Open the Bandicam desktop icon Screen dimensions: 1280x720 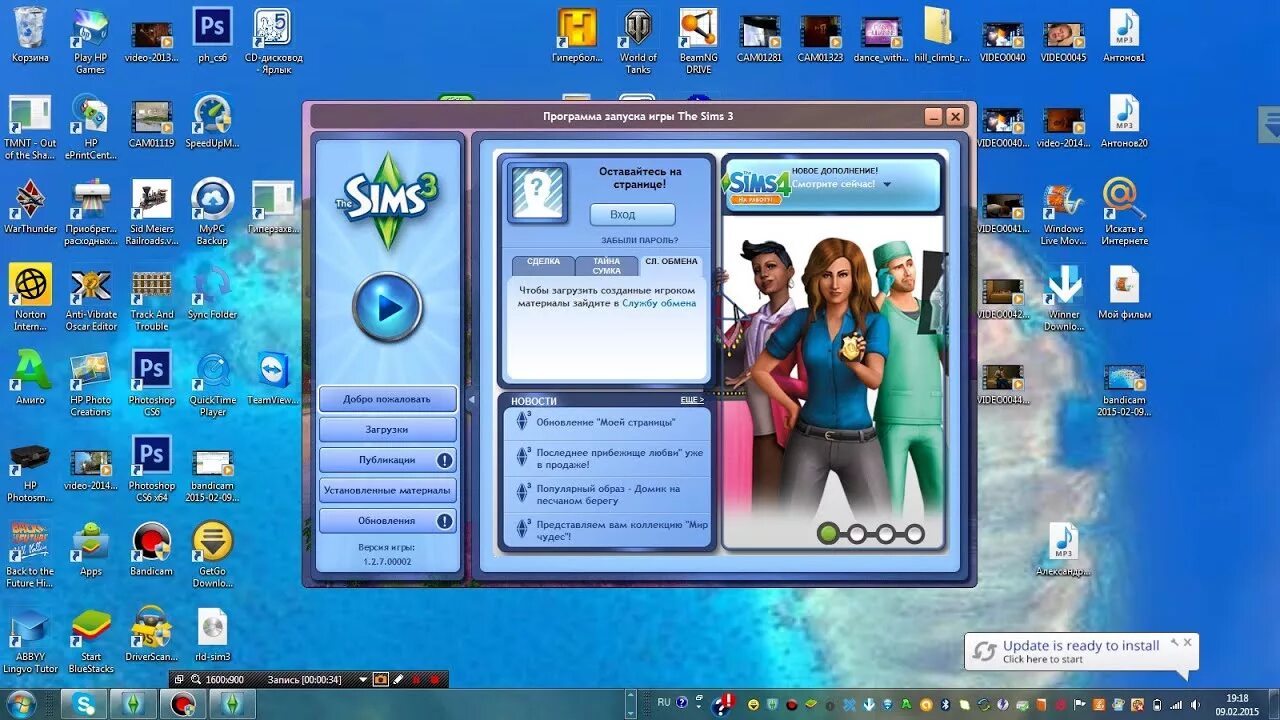tap(151, 549)
